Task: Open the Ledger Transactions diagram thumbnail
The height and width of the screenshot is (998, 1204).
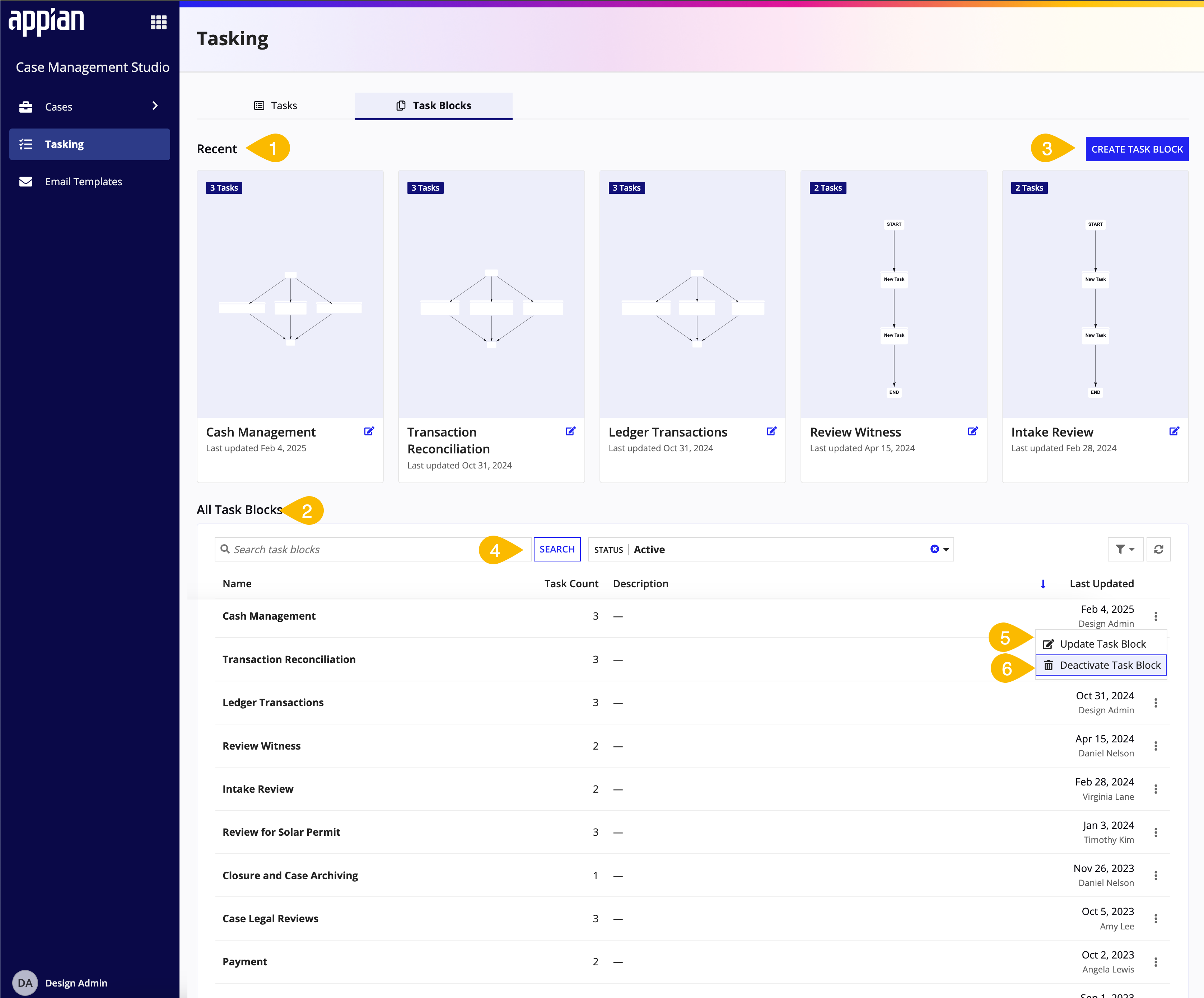Action: click(692, 294)
